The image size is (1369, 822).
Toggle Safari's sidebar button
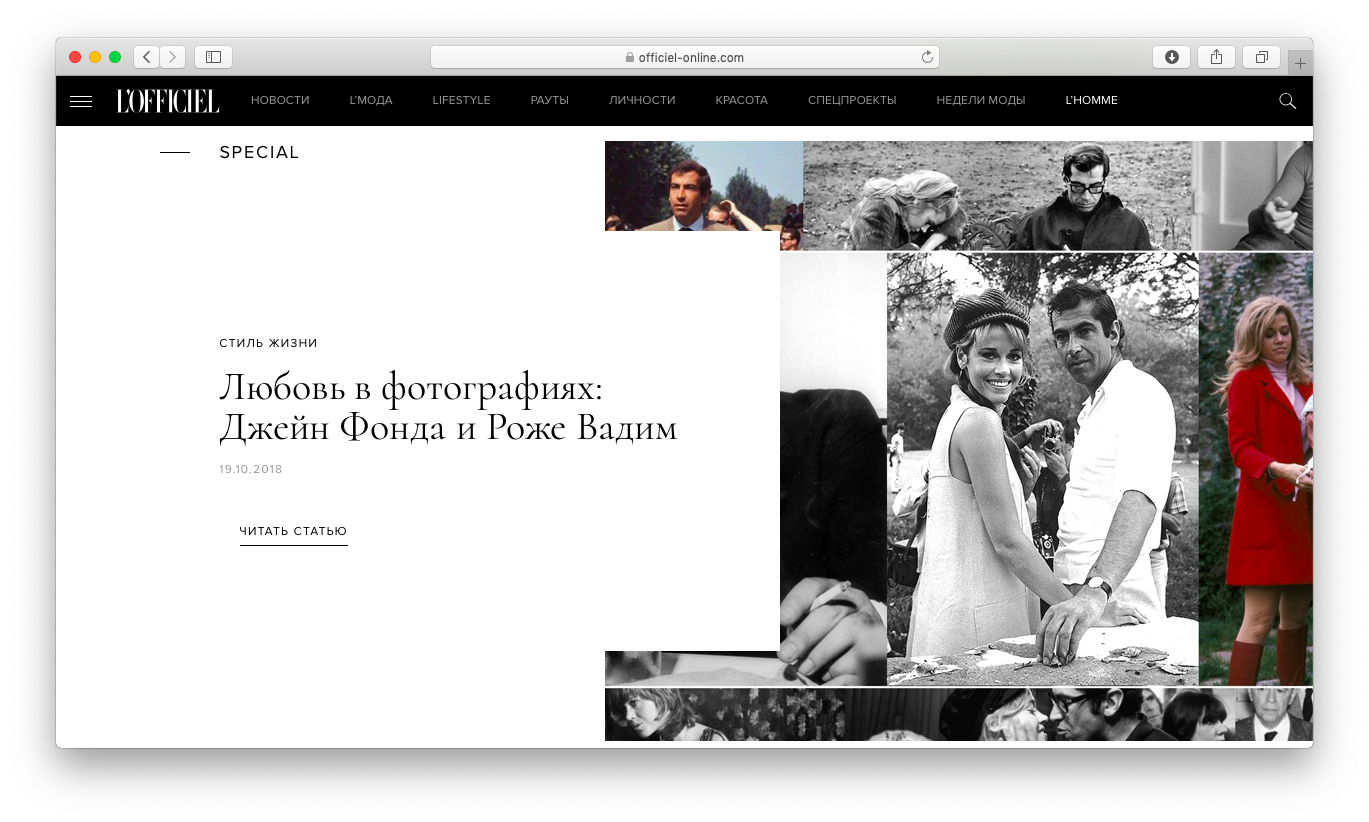213,57
